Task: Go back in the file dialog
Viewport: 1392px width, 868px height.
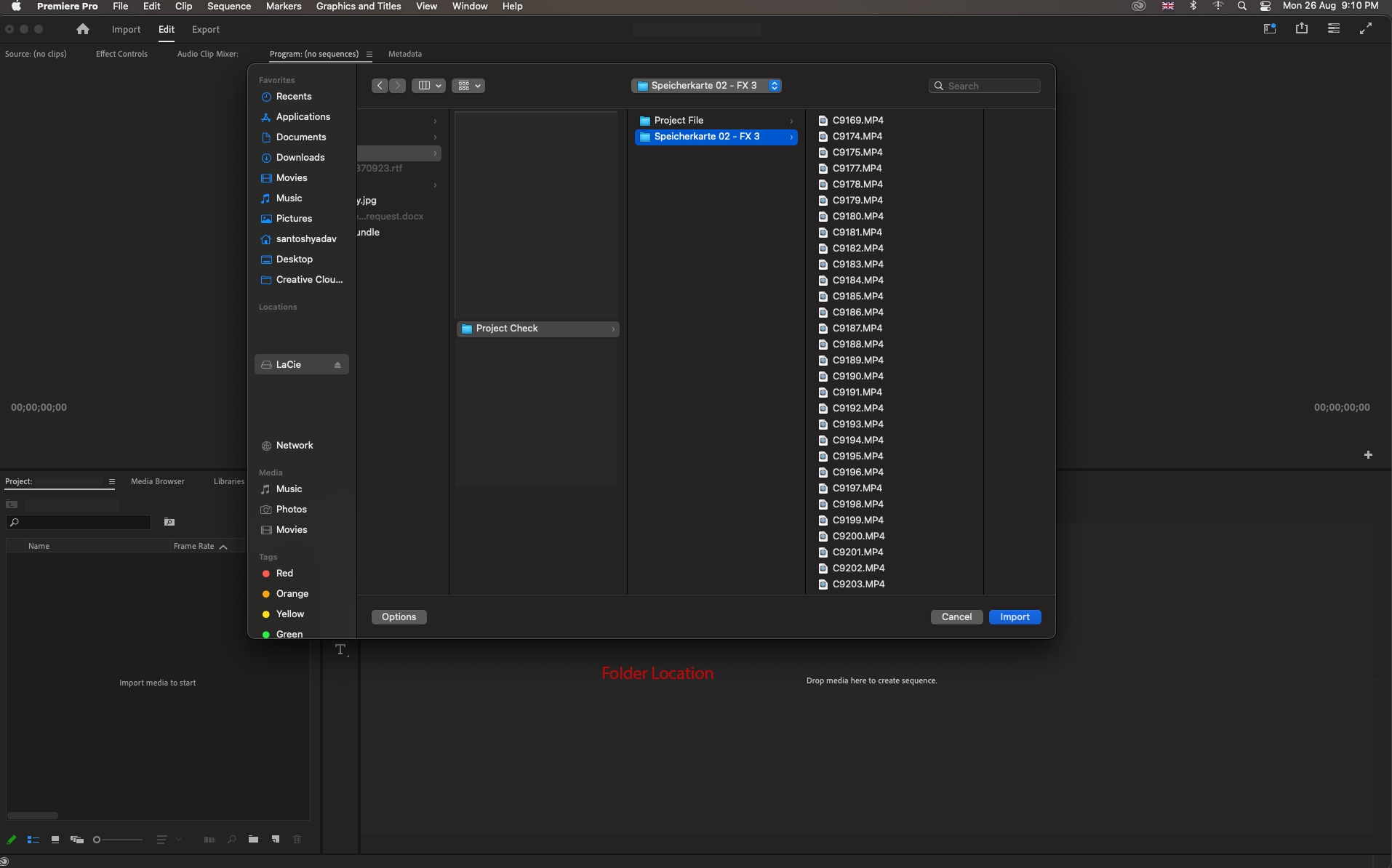Action: coord(380,86)
